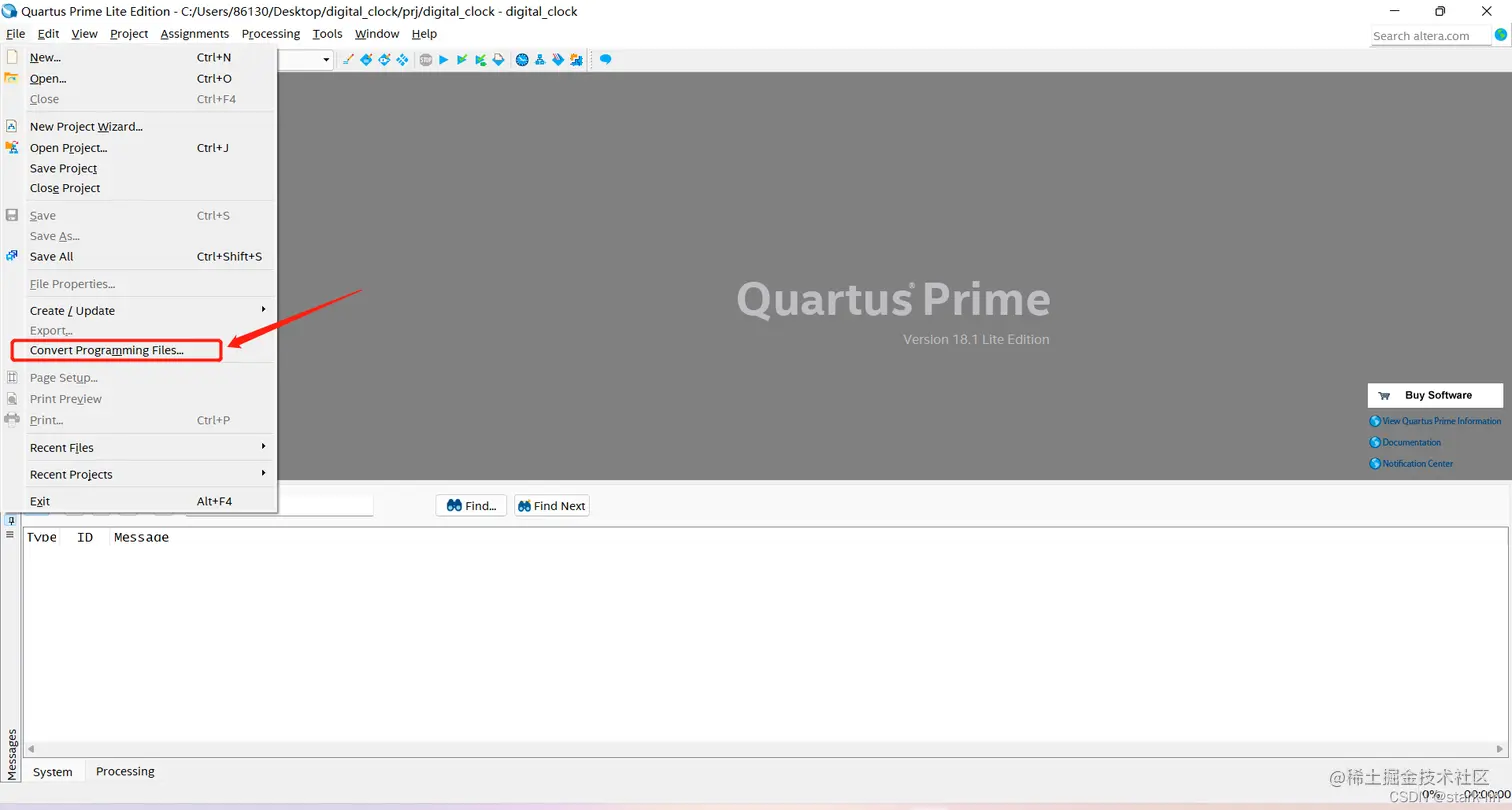
Task: Click Save Project in File menu
Action: point(150,168)
